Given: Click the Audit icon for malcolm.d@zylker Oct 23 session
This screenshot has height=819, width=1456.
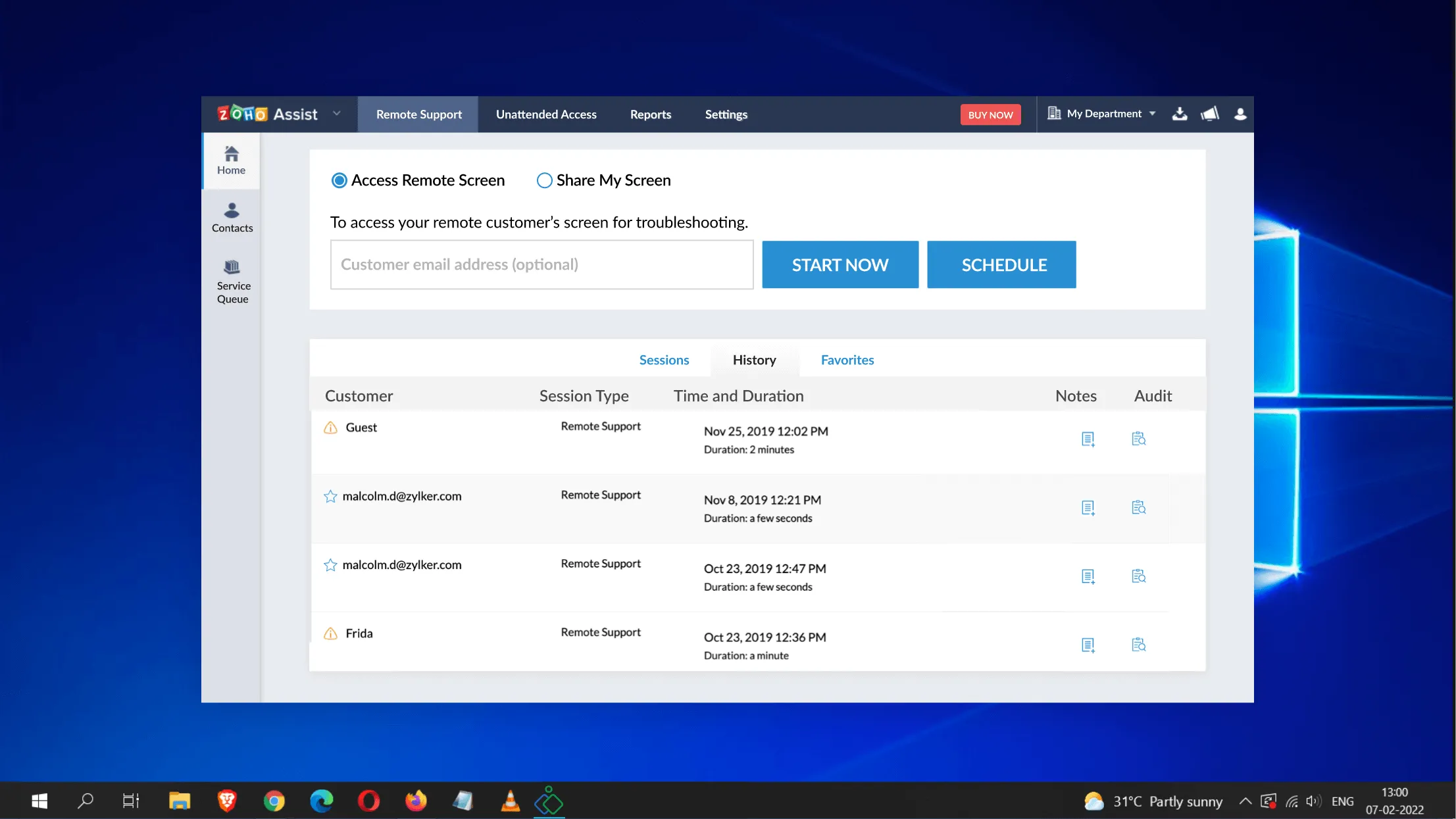Looking at the screenshot, I should tap(1139, 575).
